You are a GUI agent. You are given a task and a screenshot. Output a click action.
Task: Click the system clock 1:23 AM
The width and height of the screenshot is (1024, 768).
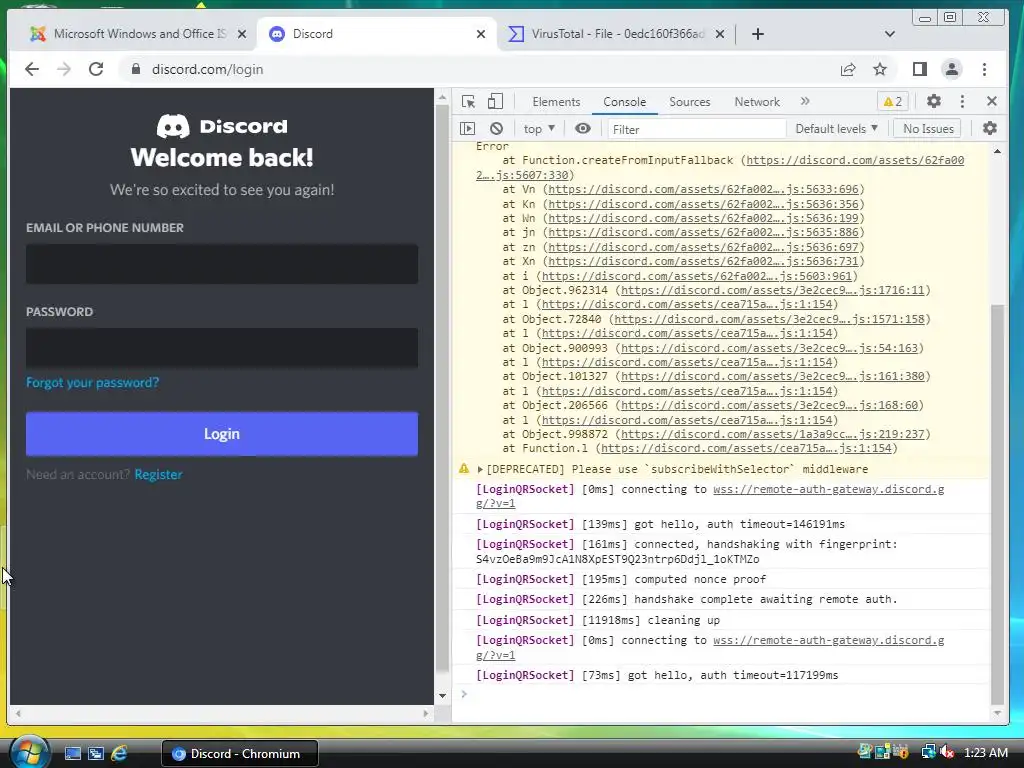point(985,753)
